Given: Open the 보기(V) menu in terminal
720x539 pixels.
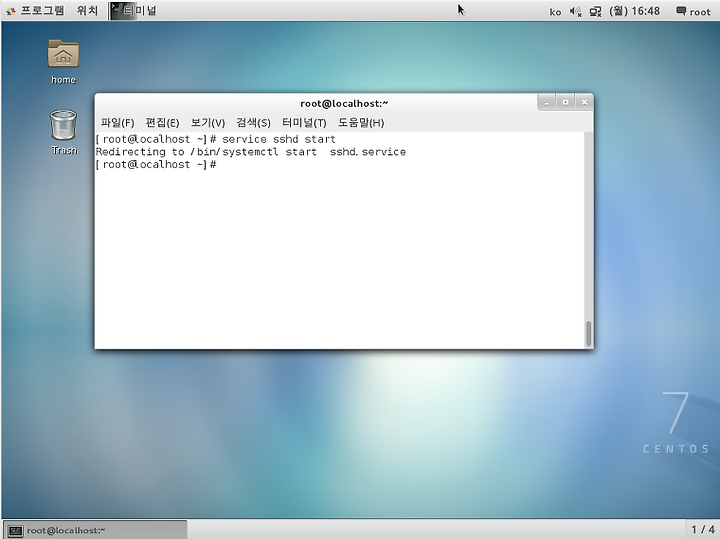Looking at the screenshot, I should click(208, 123).
